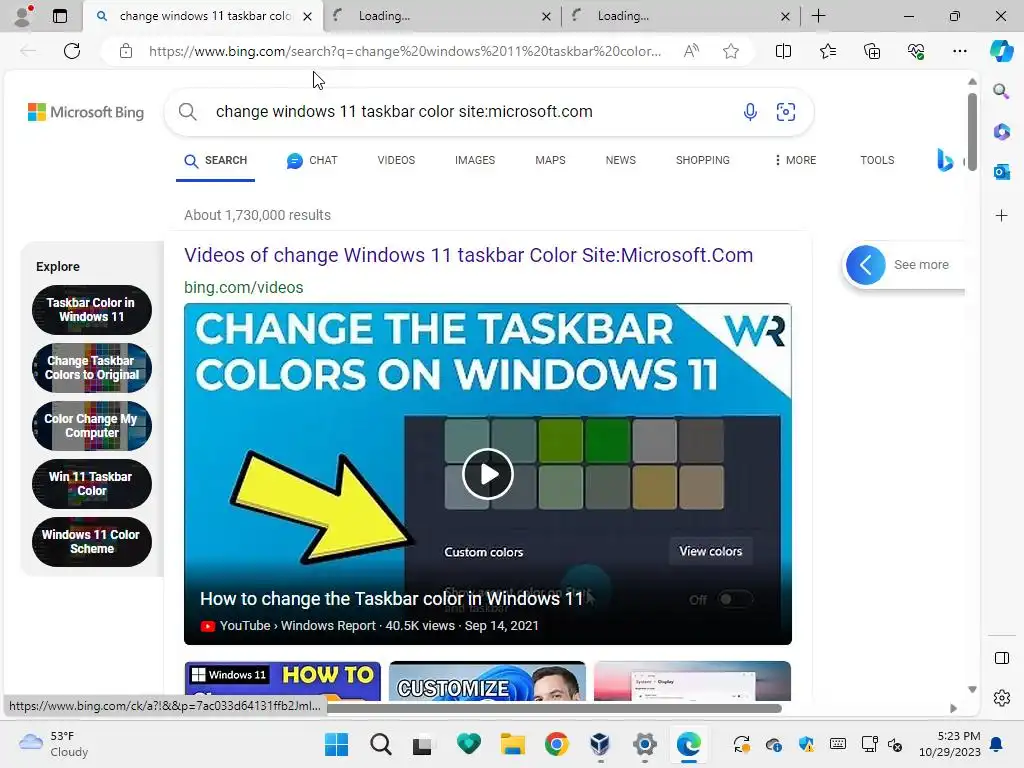Focus the Bing search query field

click(404, 112)
